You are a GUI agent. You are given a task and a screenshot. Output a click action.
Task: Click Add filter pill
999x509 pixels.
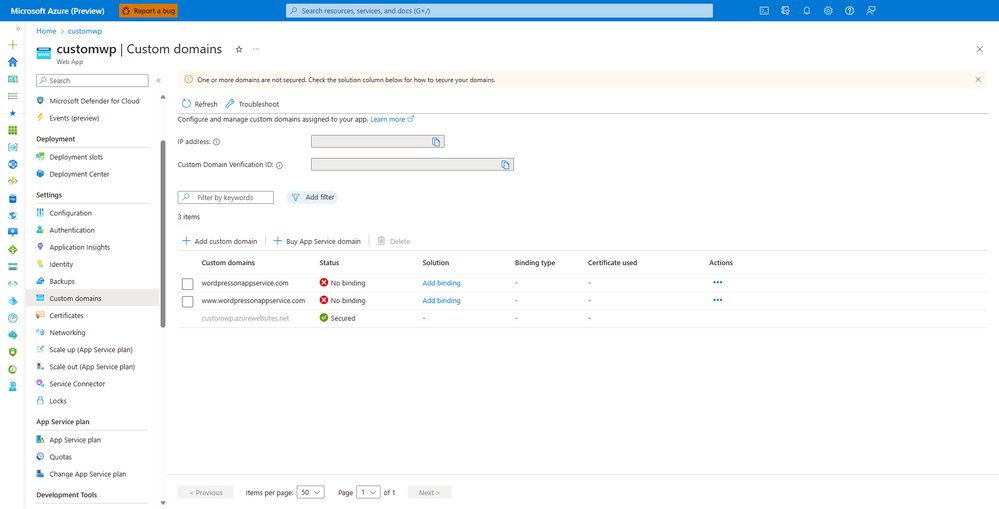(312, 197)
